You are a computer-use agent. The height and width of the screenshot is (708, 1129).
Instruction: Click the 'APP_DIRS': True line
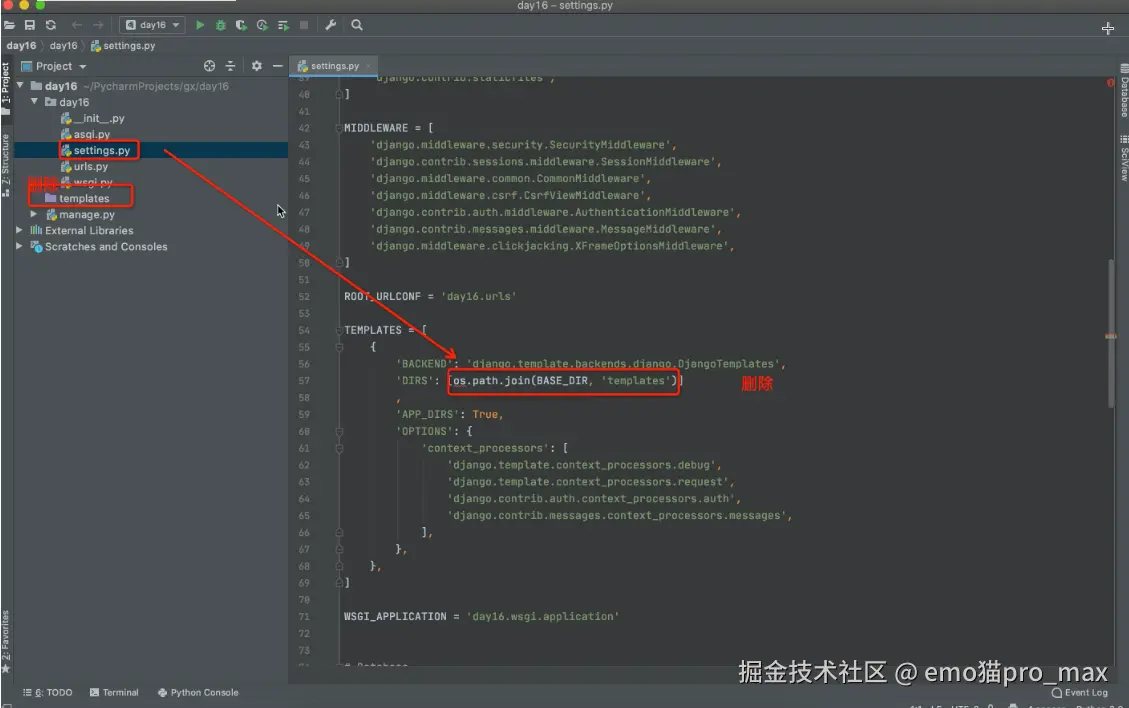[x=449, y=415]
